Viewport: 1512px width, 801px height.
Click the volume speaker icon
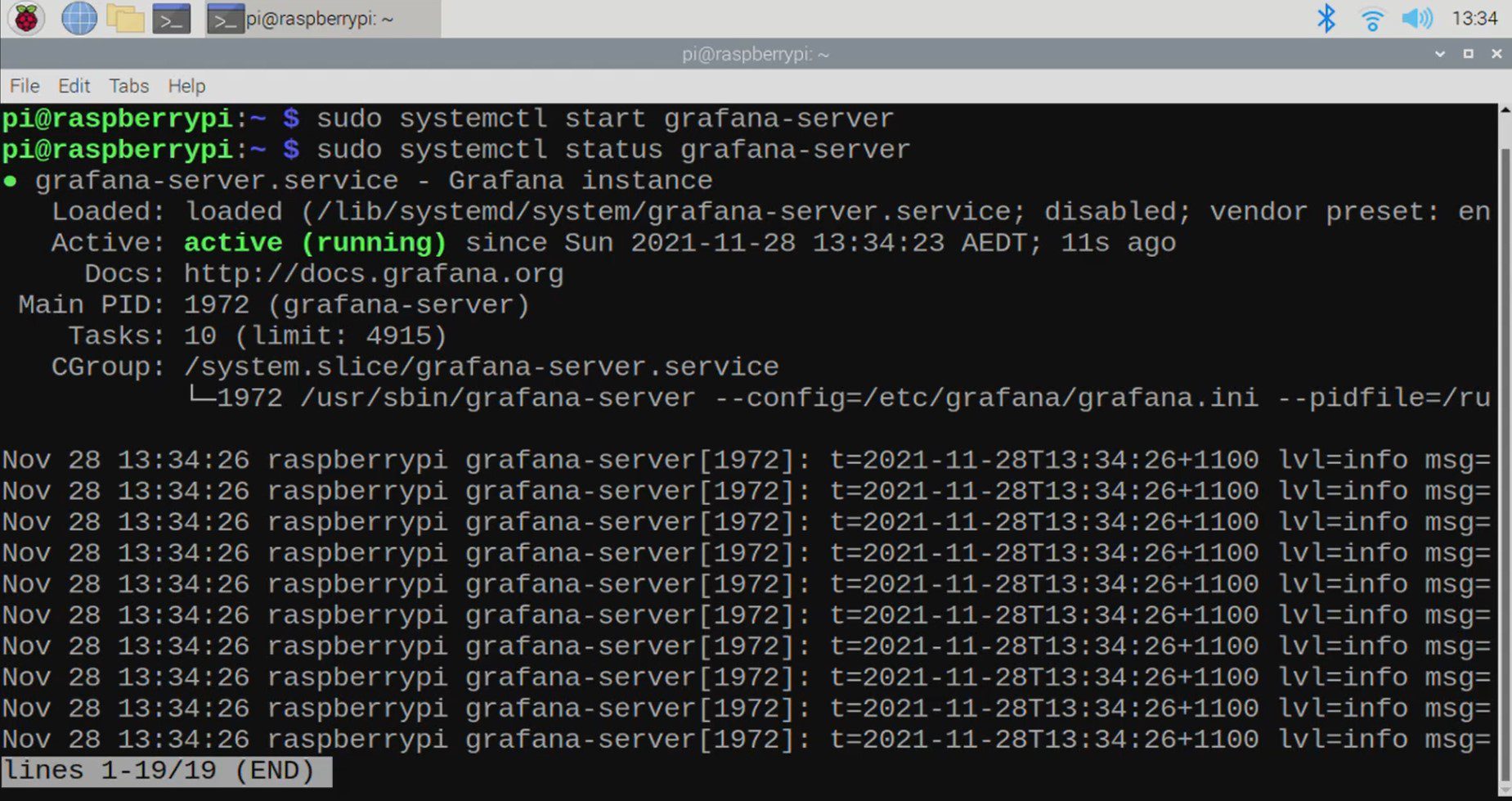coord(1416,18)
